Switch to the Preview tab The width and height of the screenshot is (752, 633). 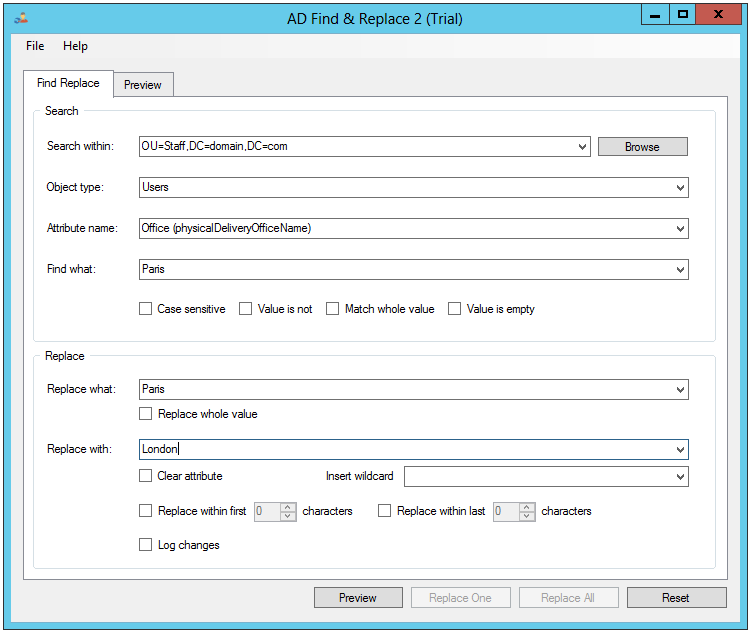[143, 85]
